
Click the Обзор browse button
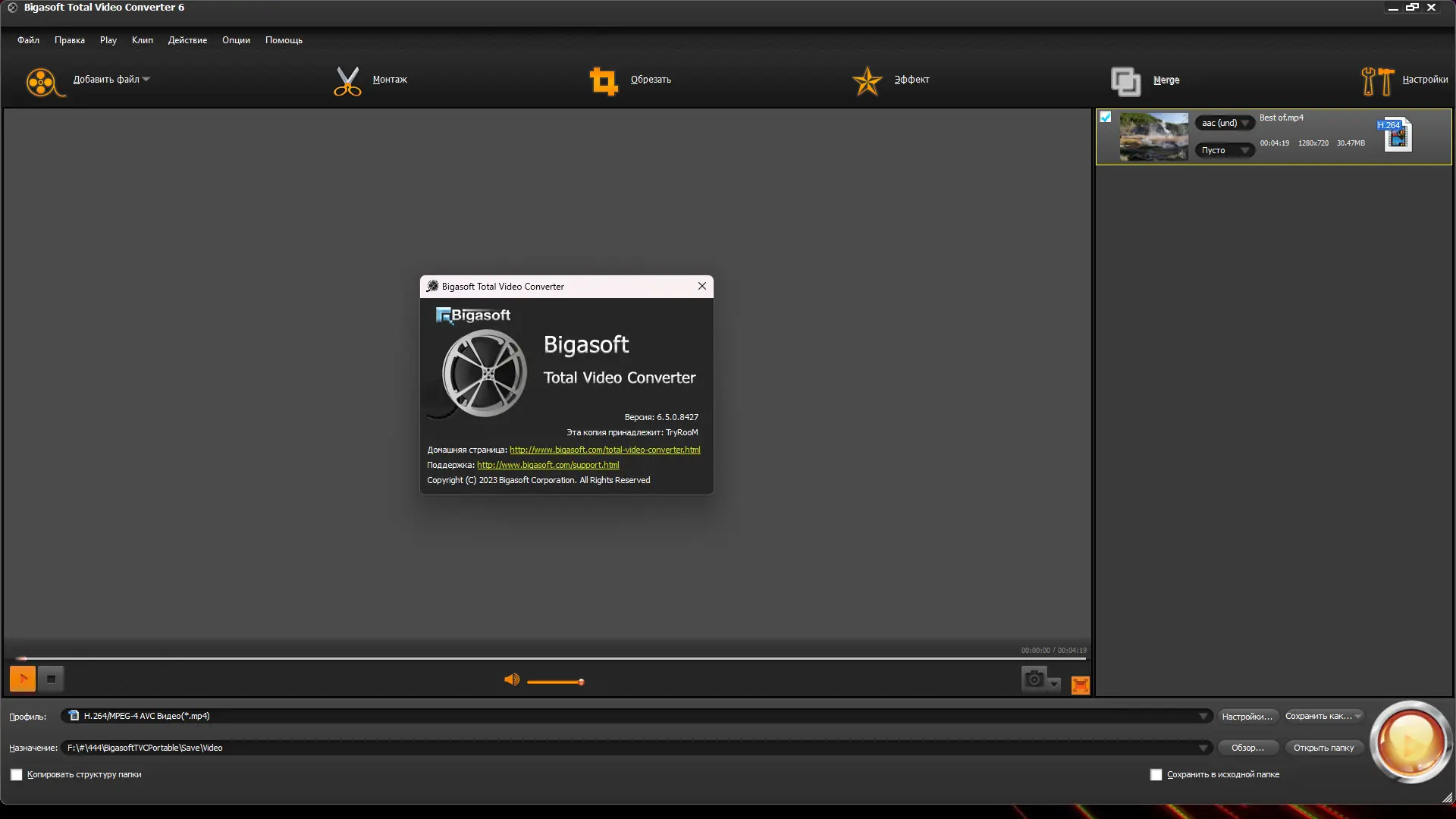pos(1247,748)
